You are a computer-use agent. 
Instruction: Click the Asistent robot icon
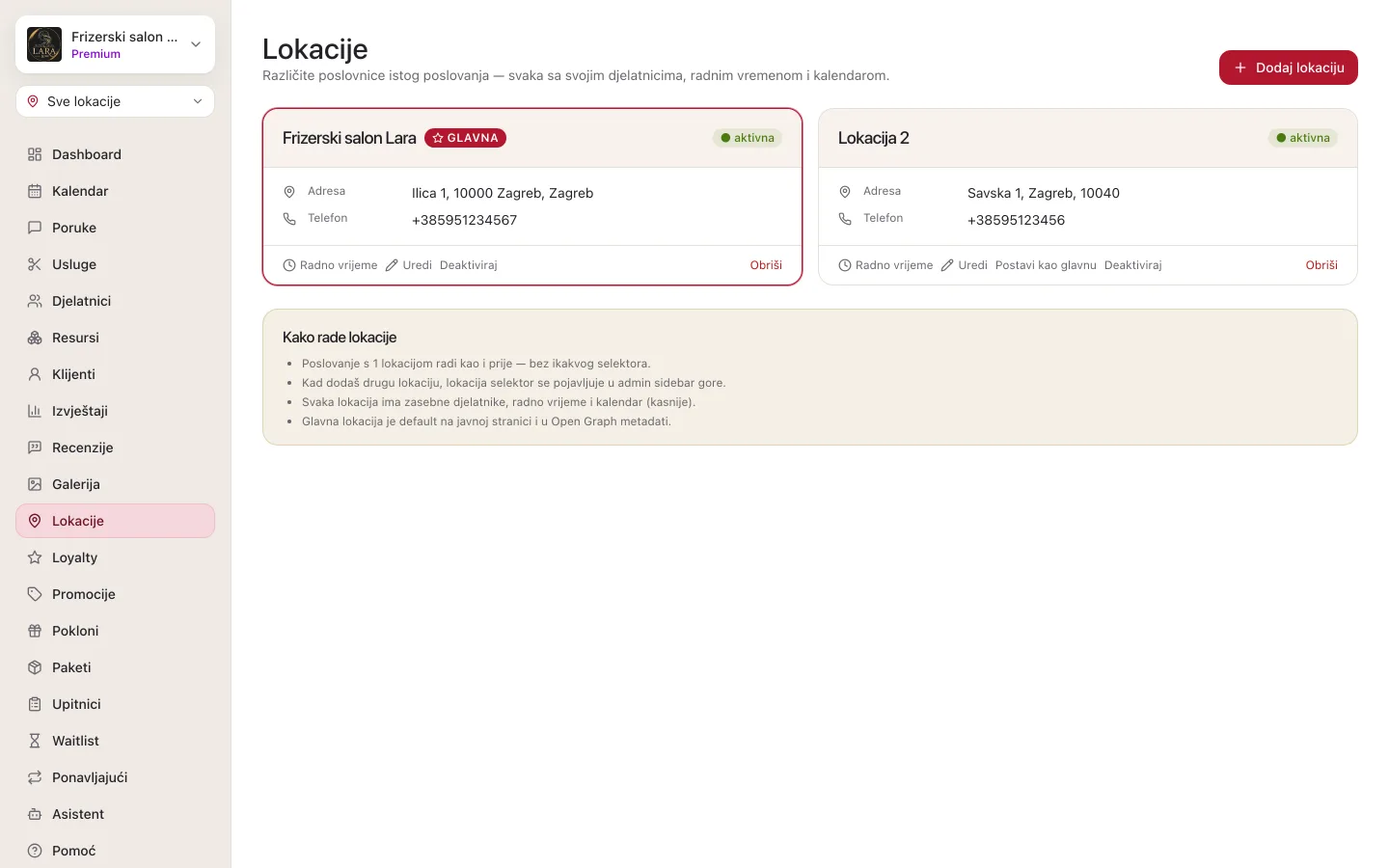[35, 814]
